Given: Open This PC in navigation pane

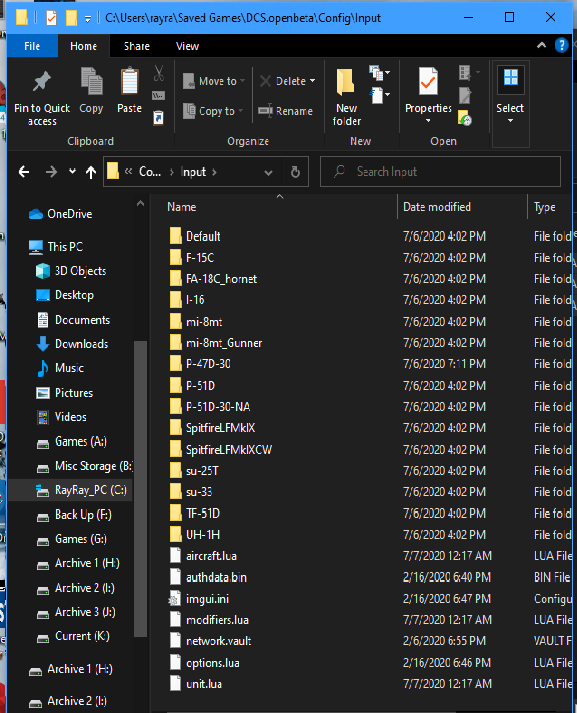Looking at the screenshot, I should pos(56,246).
